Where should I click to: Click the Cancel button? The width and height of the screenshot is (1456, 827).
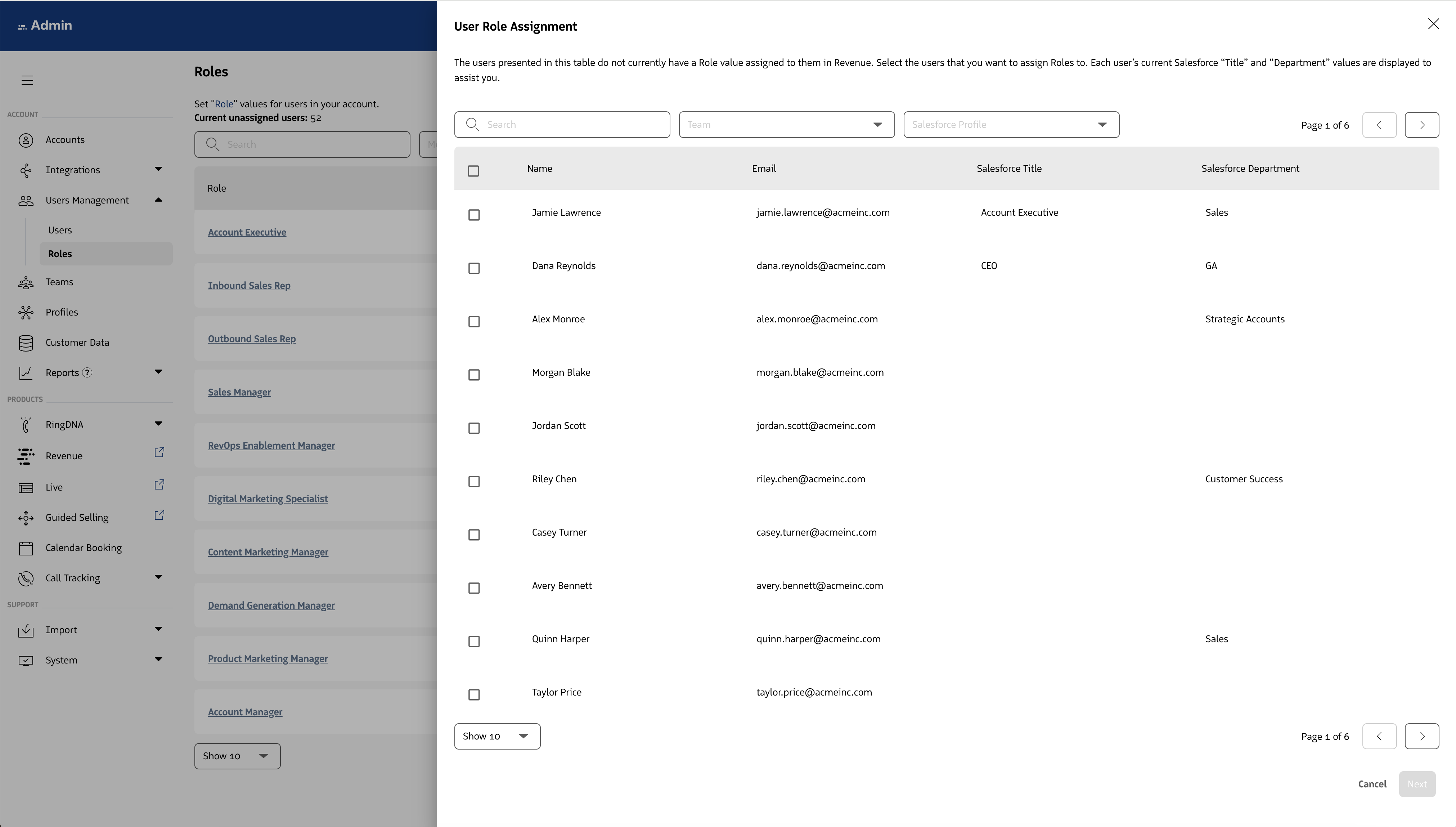[1372, 784]
